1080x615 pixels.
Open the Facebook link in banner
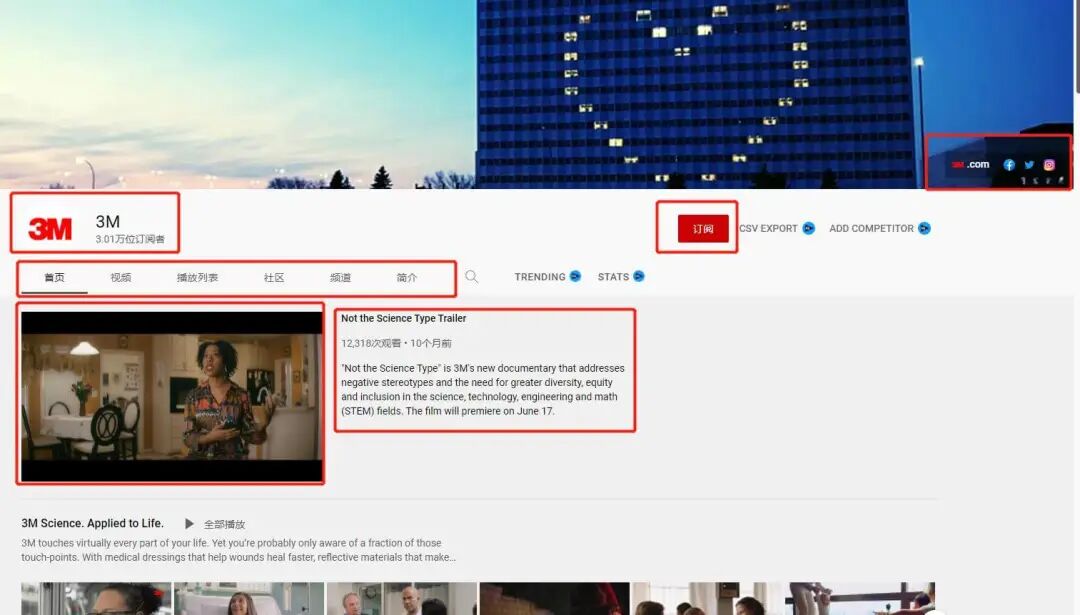coord(1008,165)
